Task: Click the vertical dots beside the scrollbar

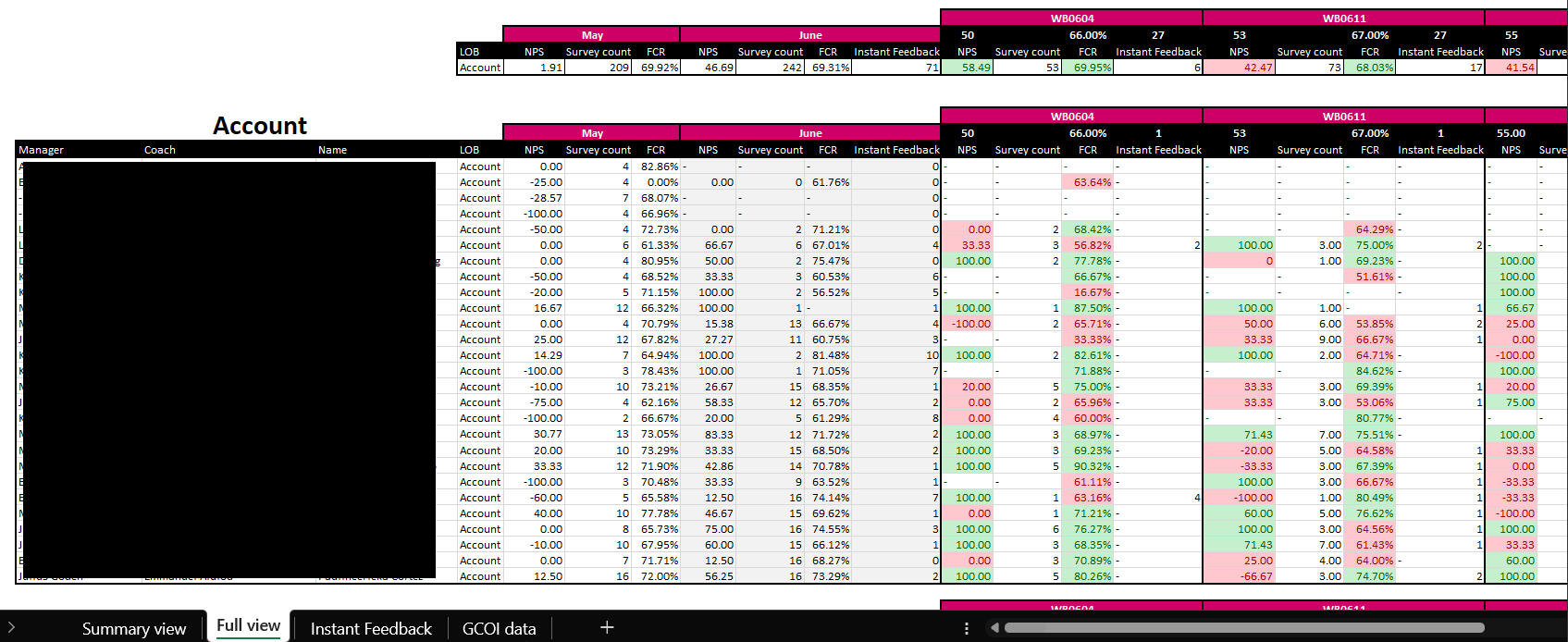Action: pyautogui.click(x=967, y=628)
